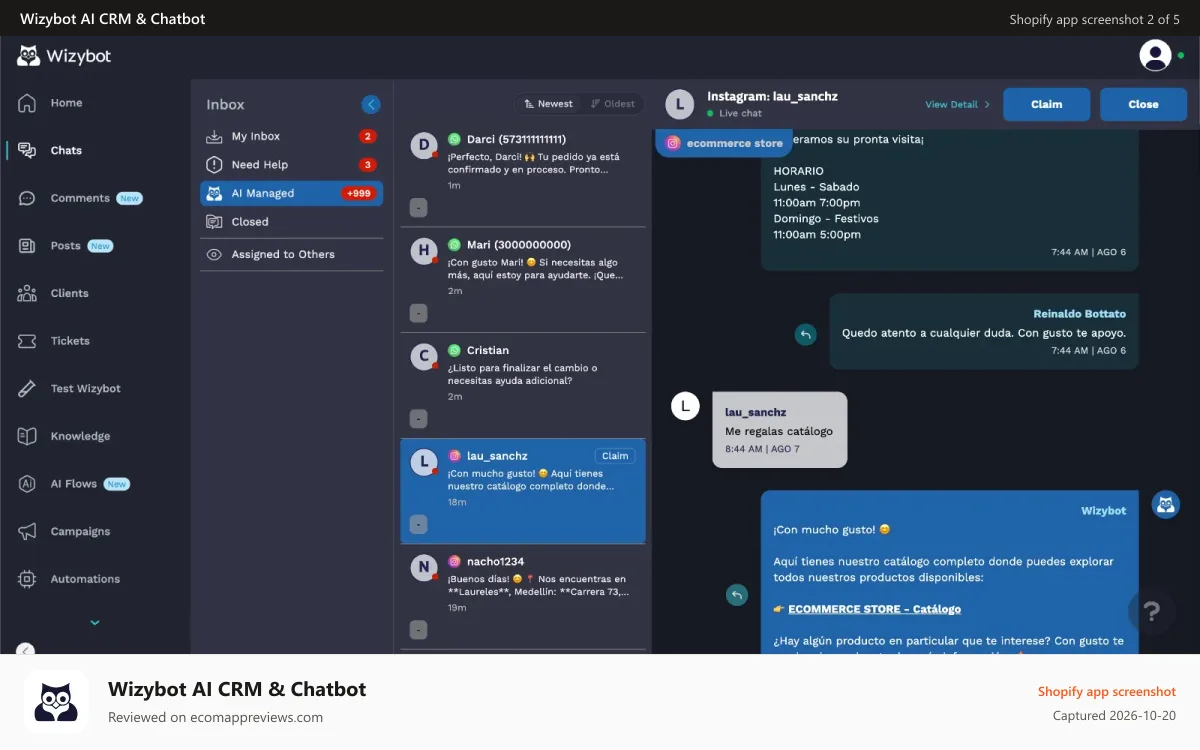
Task: Go to the Clients section
Action: 69,293
